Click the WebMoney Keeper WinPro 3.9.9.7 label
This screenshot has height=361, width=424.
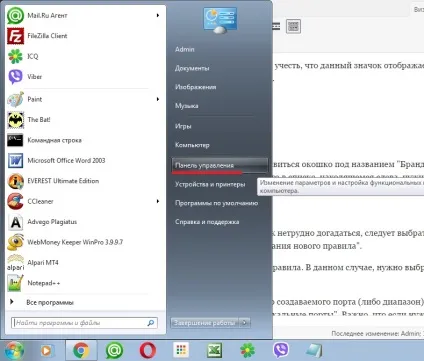click(x=75, y=242)
